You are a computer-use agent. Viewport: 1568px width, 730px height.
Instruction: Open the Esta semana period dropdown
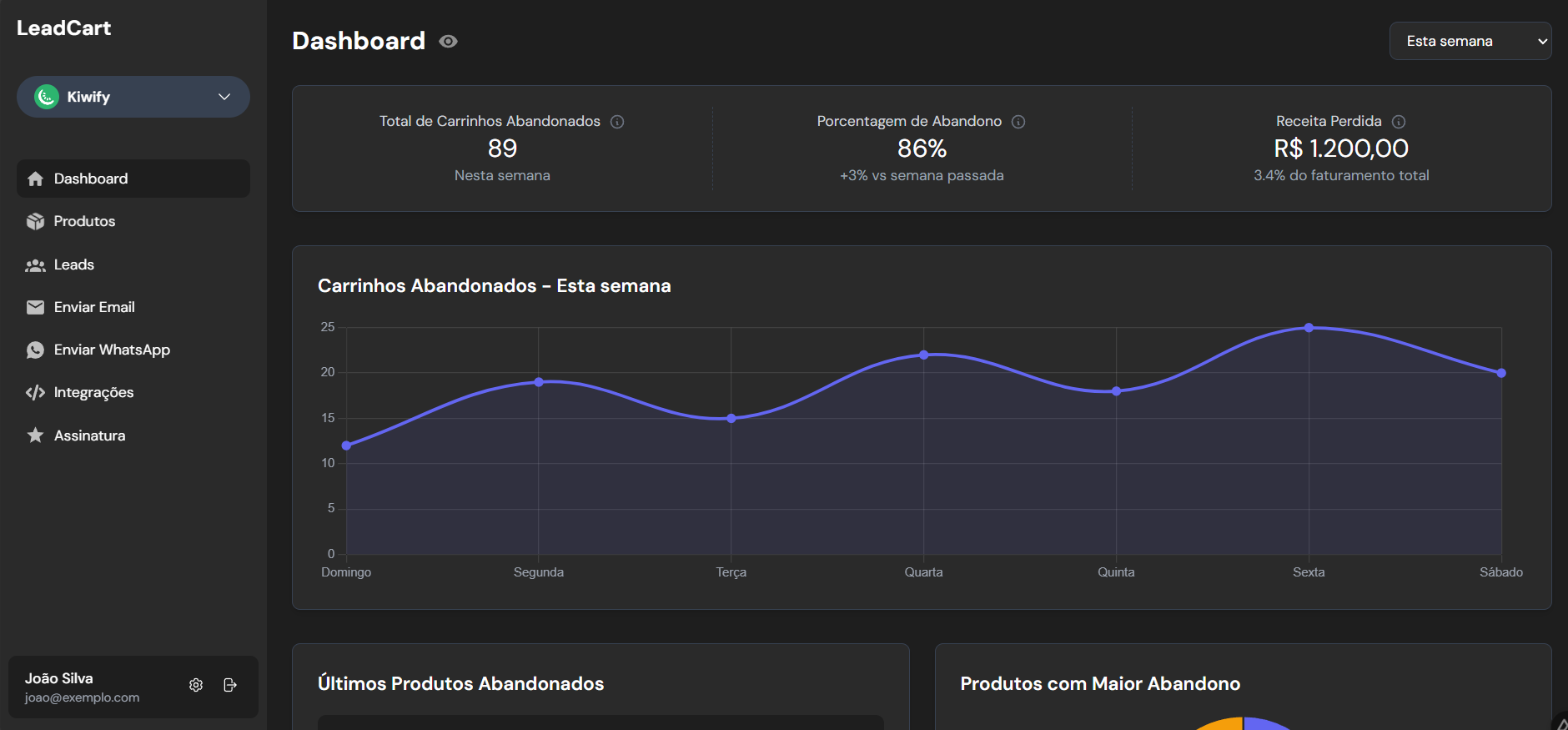coord(1470,41)
